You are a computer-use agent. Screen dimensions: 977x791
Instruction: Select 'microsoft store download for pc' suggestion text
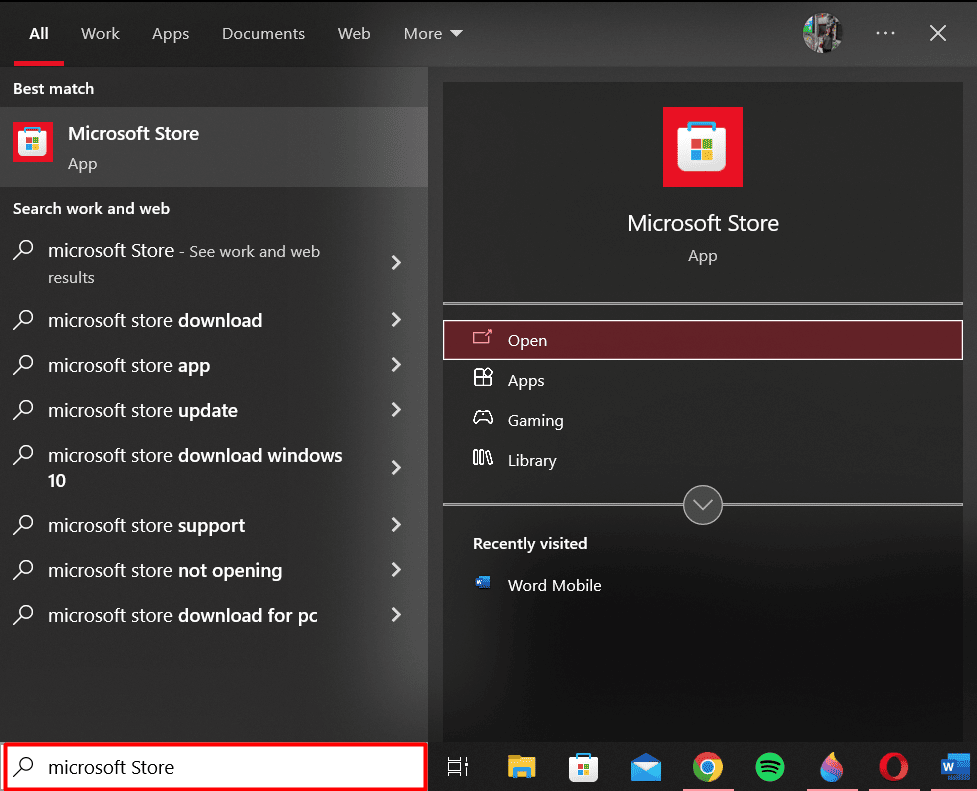click(x=183, y=615)
